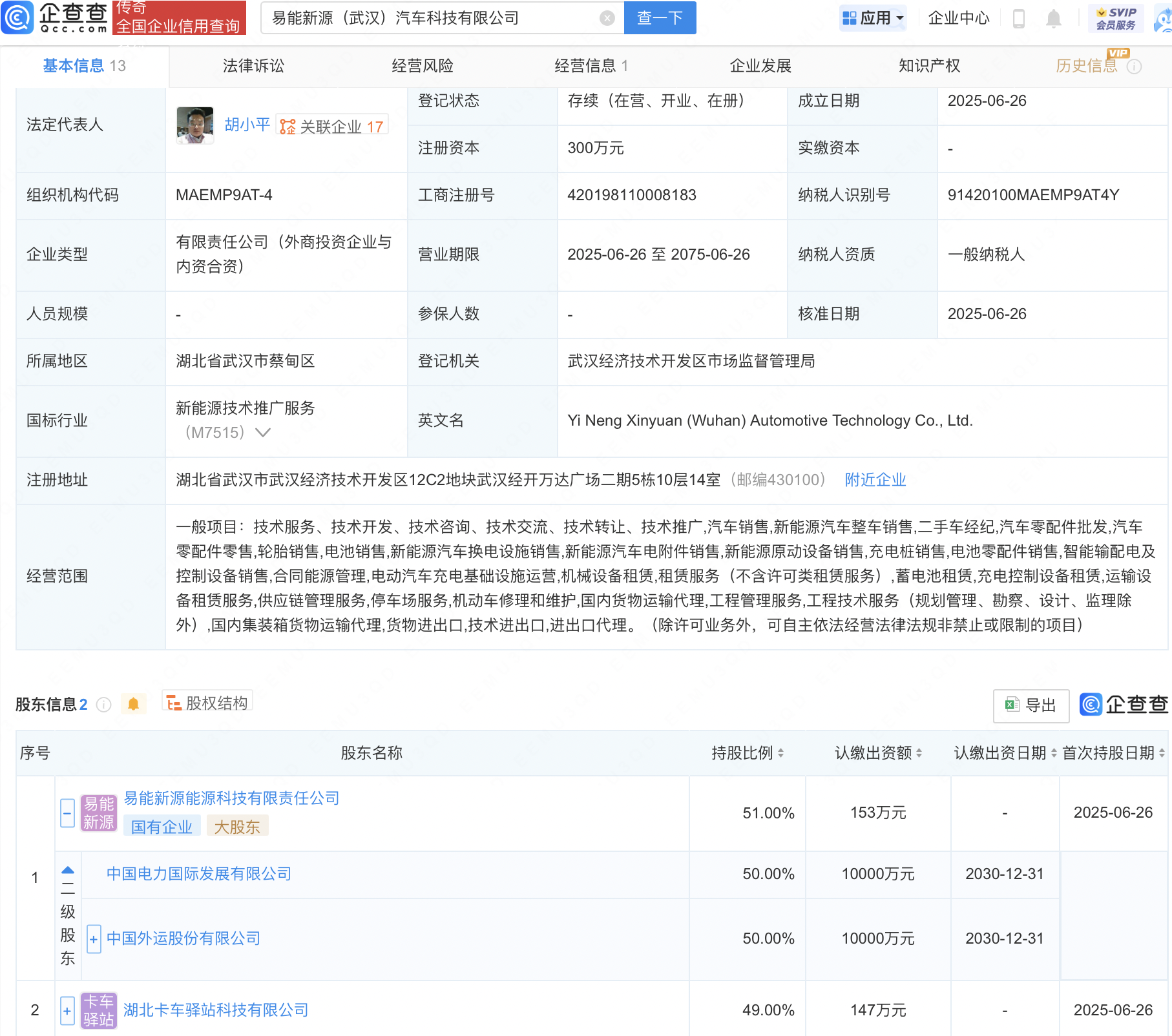
Task: Clear the search box text
Action: click(x=607, y=18)
